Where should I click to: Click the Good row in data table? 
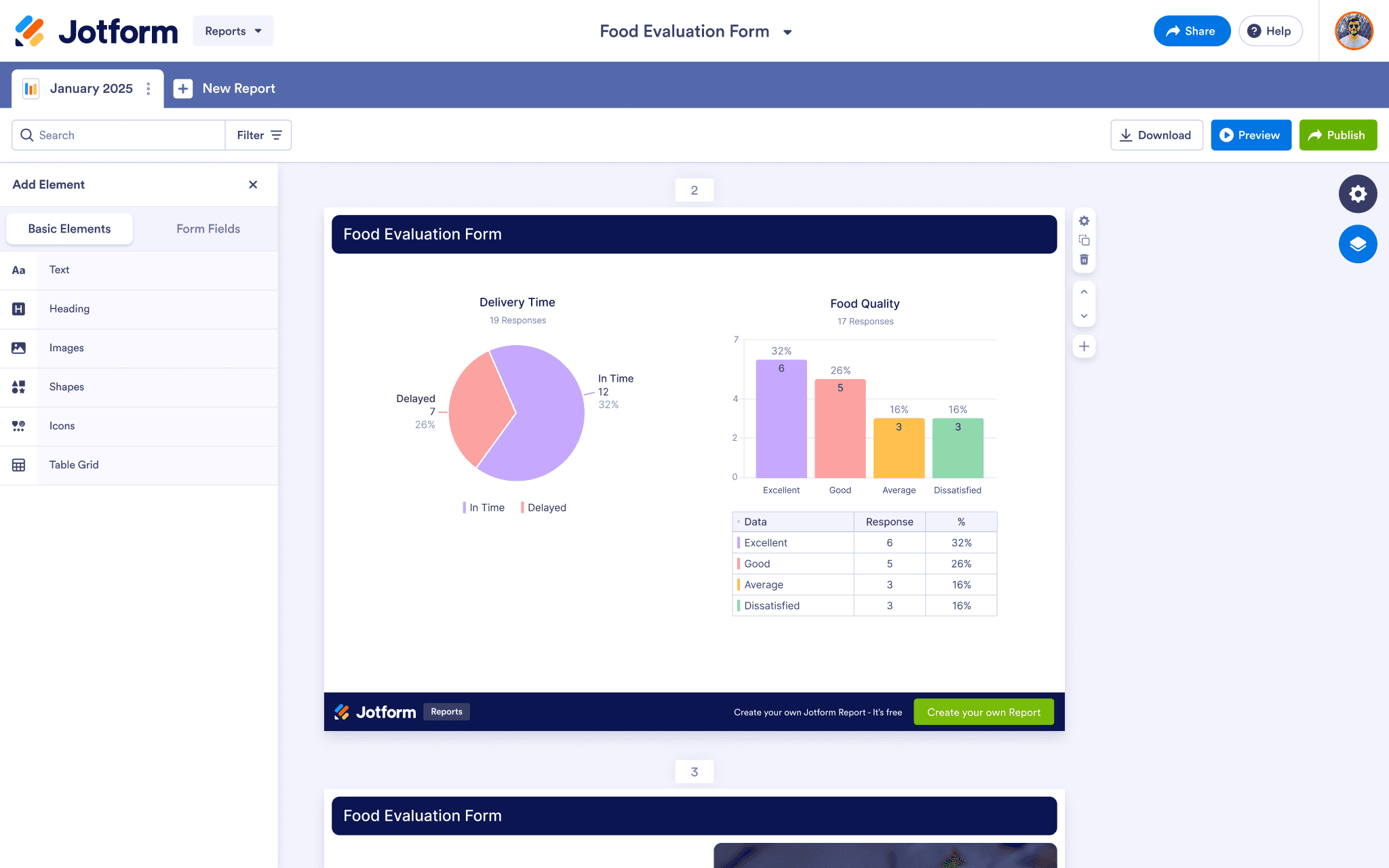click(x=865, y=564)
